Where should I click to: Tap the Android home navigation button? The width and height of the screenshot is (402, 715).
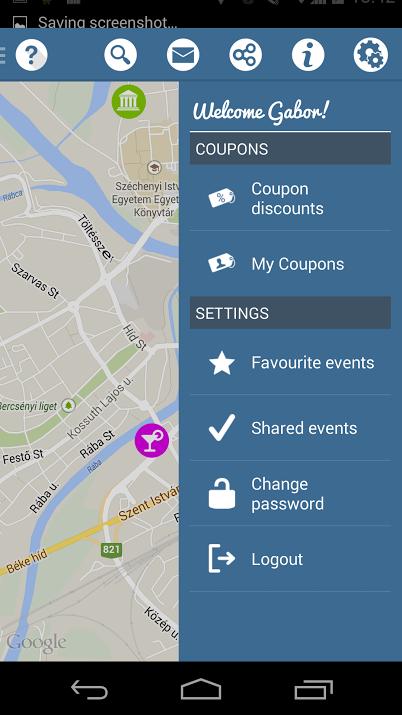point(201,689)
